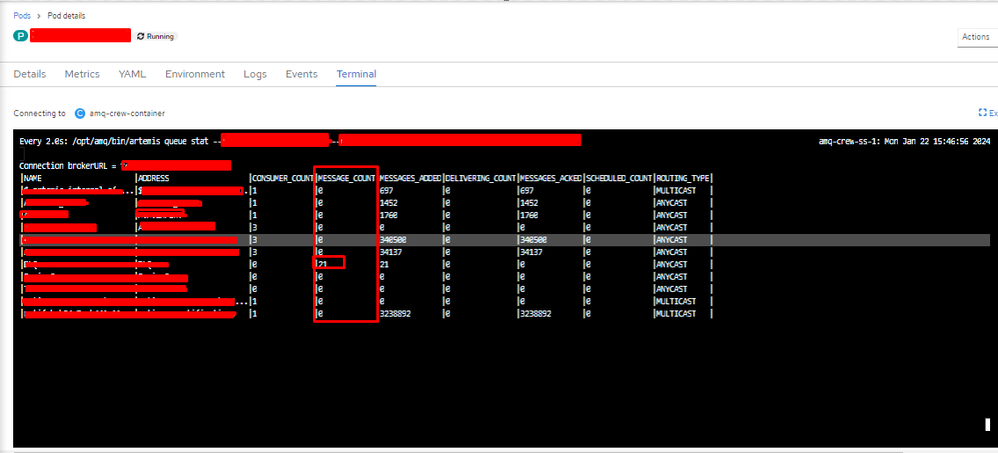Click the green Pod 'P' icon
The height and width of the screenshot is (453, 998).
pyautogui.click(x=20, y=36)
